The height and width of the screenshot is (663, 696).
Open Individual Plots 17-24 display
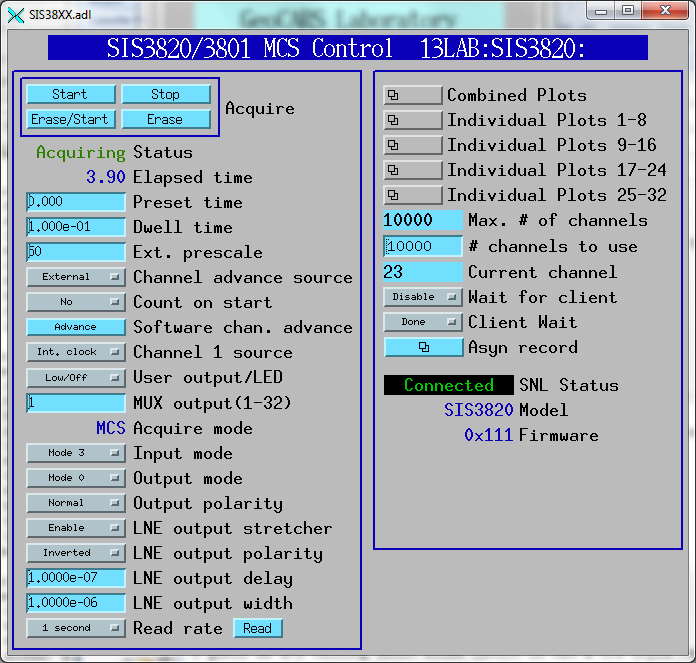pyautogui.click(x=412, y=170)
